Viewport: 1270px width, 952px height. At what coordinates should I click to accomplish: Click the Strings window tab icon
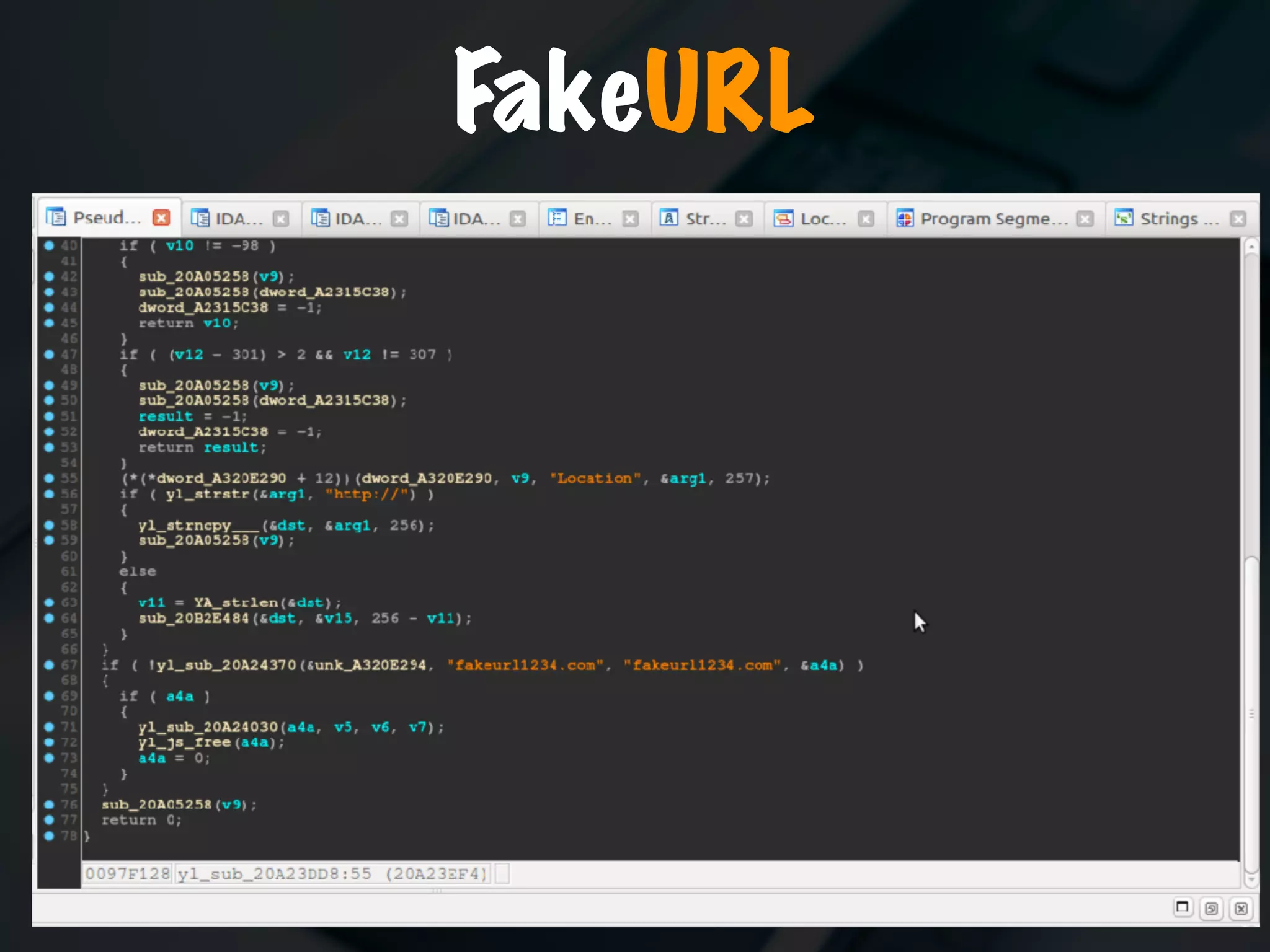click(x=1124, y=218)
